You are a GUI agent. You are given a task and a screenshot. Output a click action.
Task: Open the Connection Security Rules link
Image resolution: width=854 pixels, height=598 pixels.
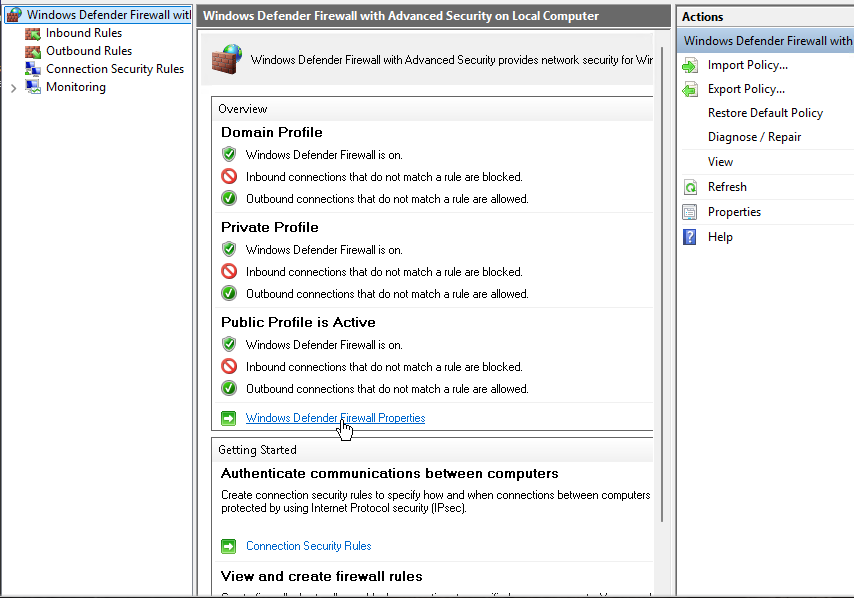point(309,546)
